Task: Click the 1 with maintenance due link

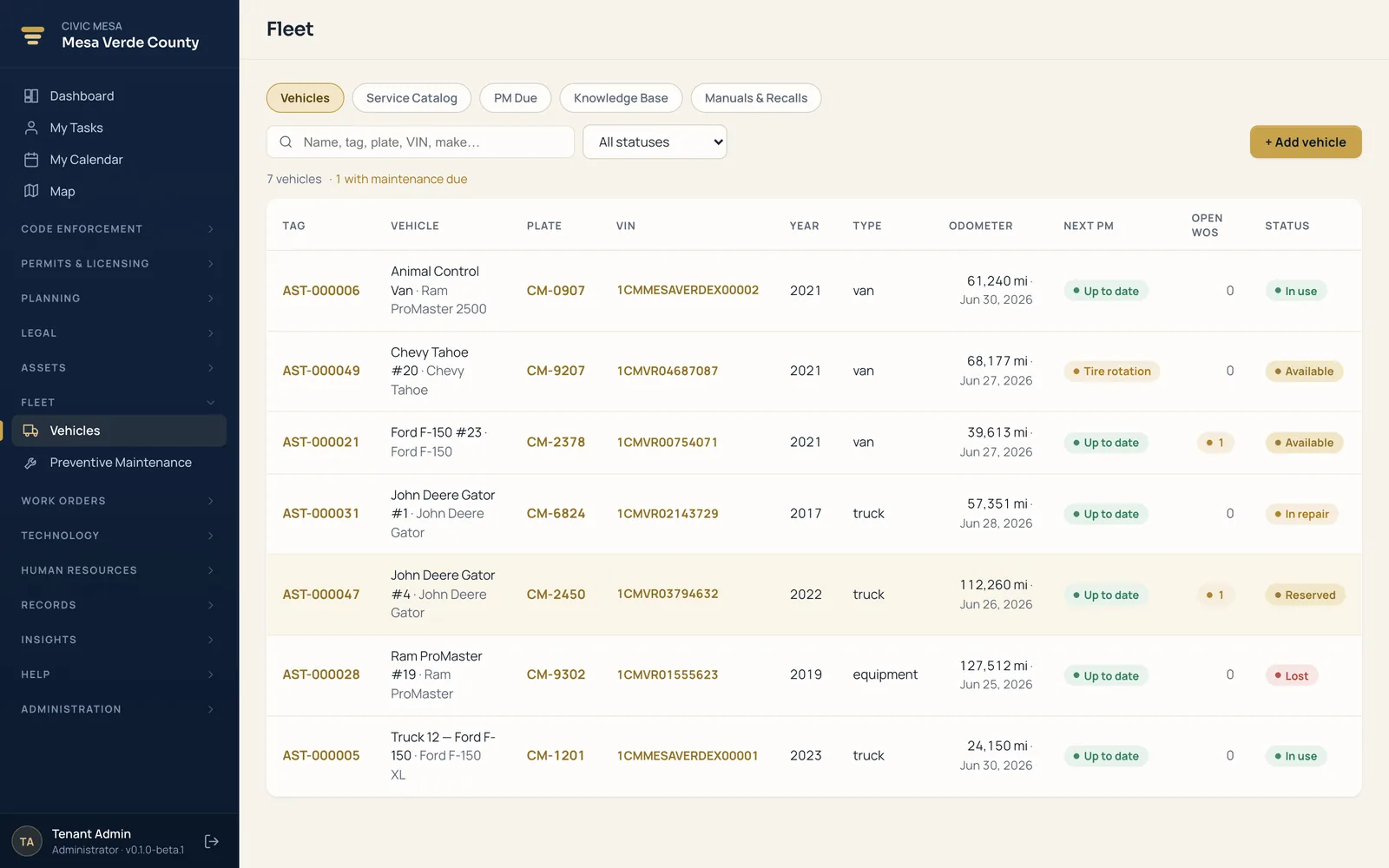Action: click(401, 179)
